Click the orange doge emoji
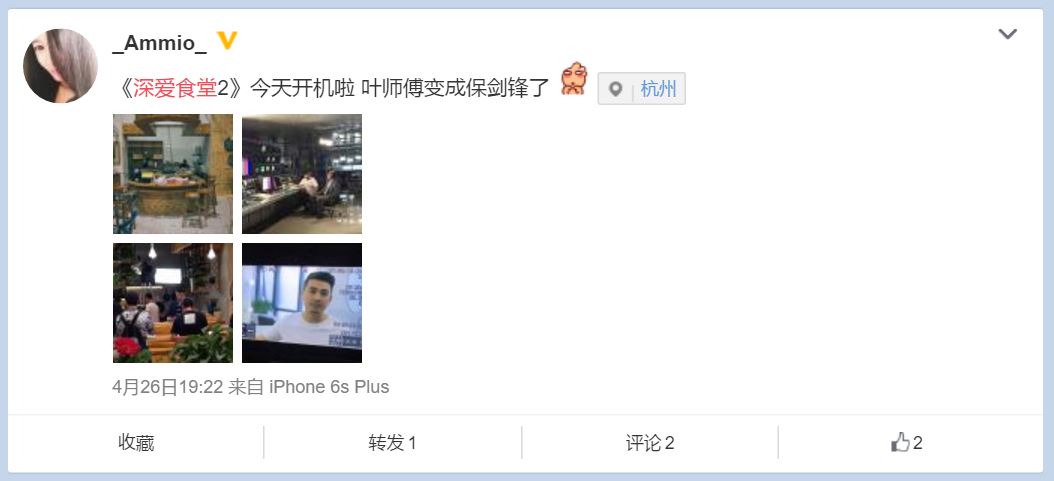1054x481 pixels. (574, 78)
